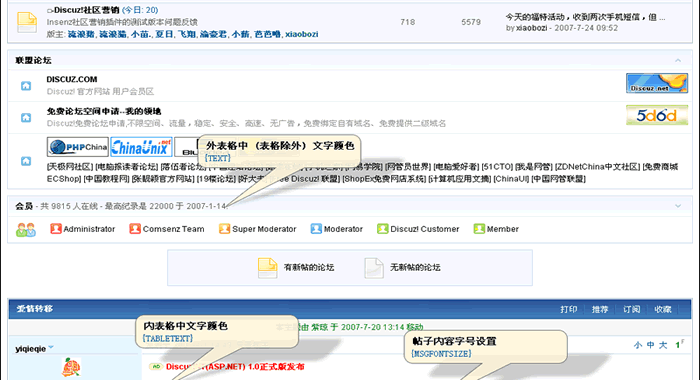The width and height of the screenshot is (700, 380).
Task: Open the PHPChina partner logo
Action: 78,147
